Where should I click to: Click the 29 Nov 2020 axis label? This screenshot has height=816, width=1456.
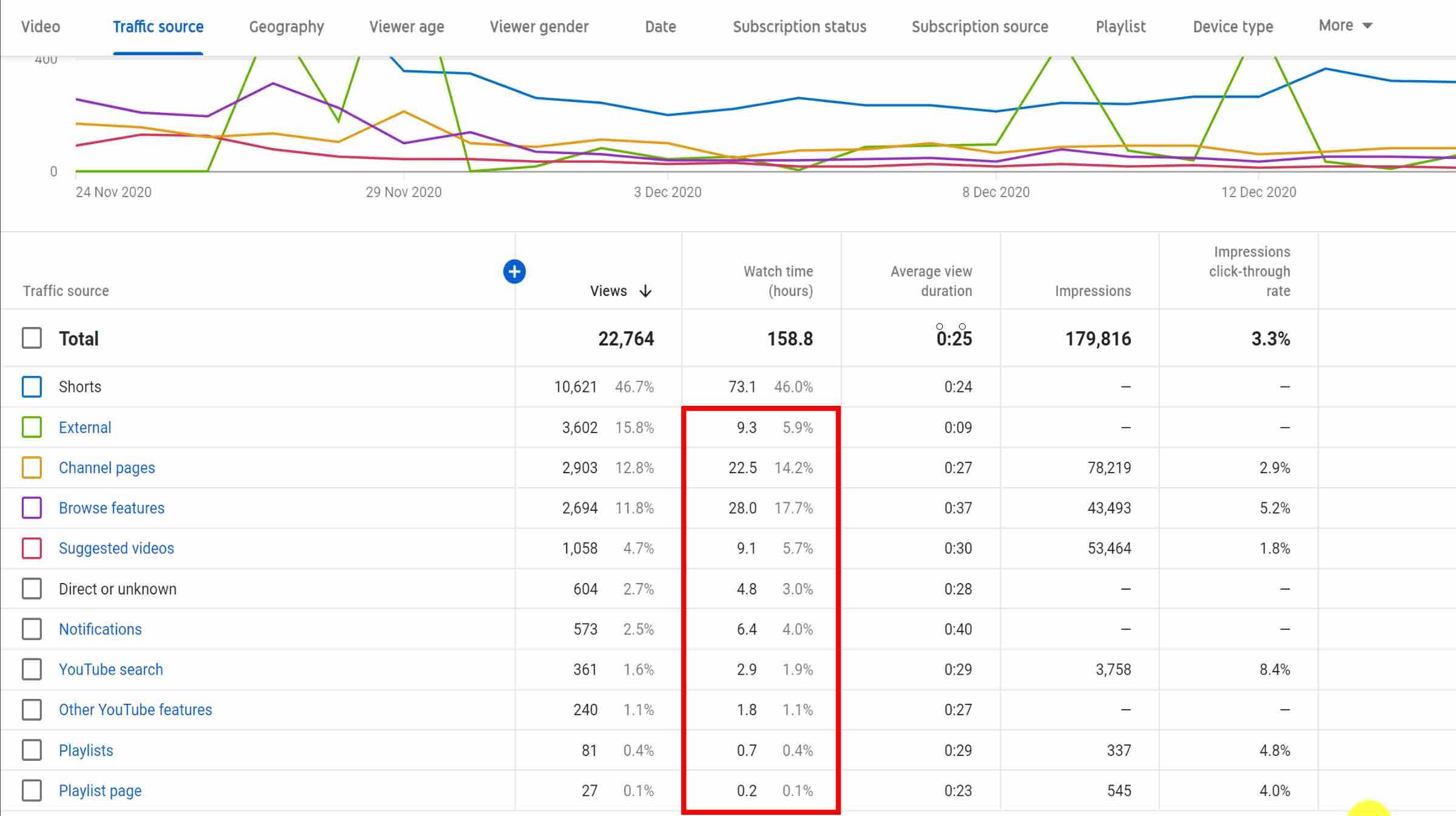pos(403,192)
